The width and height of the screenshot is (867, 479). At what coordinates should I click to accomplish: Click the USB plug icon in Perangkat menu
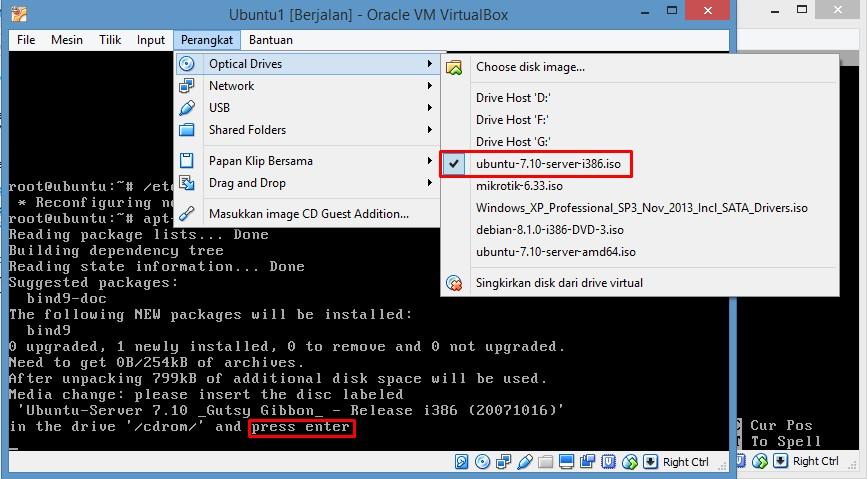pyautogui.click(x=187, y=108)
